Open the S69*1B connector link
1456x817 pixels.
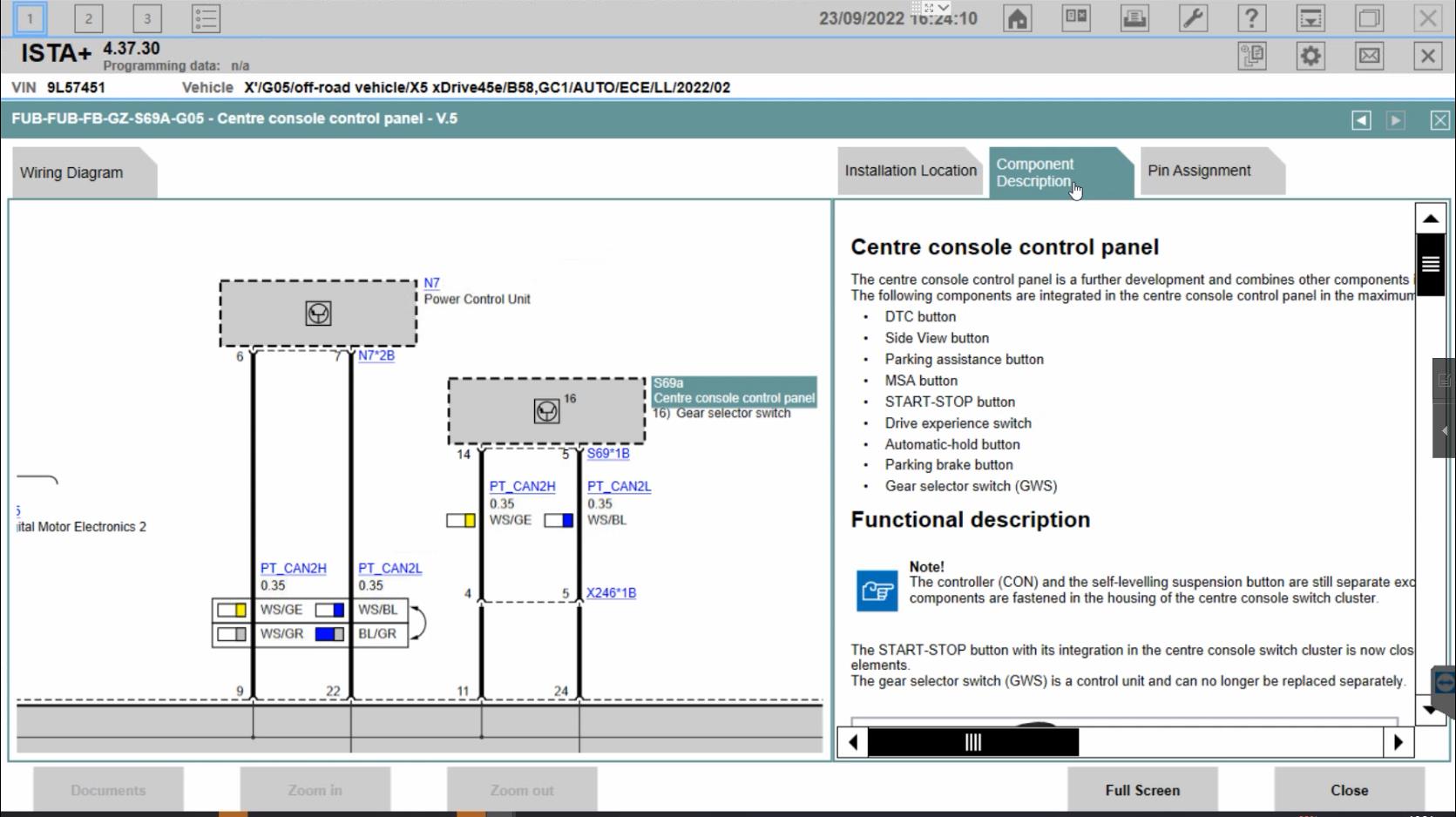pyautogui.click(x=608, y=453)
